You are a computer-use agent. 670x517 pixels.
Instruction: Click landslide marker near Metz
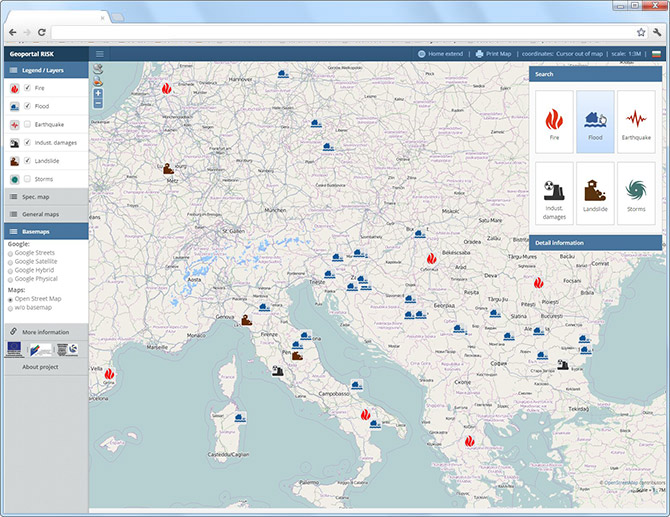click(168, 168)
